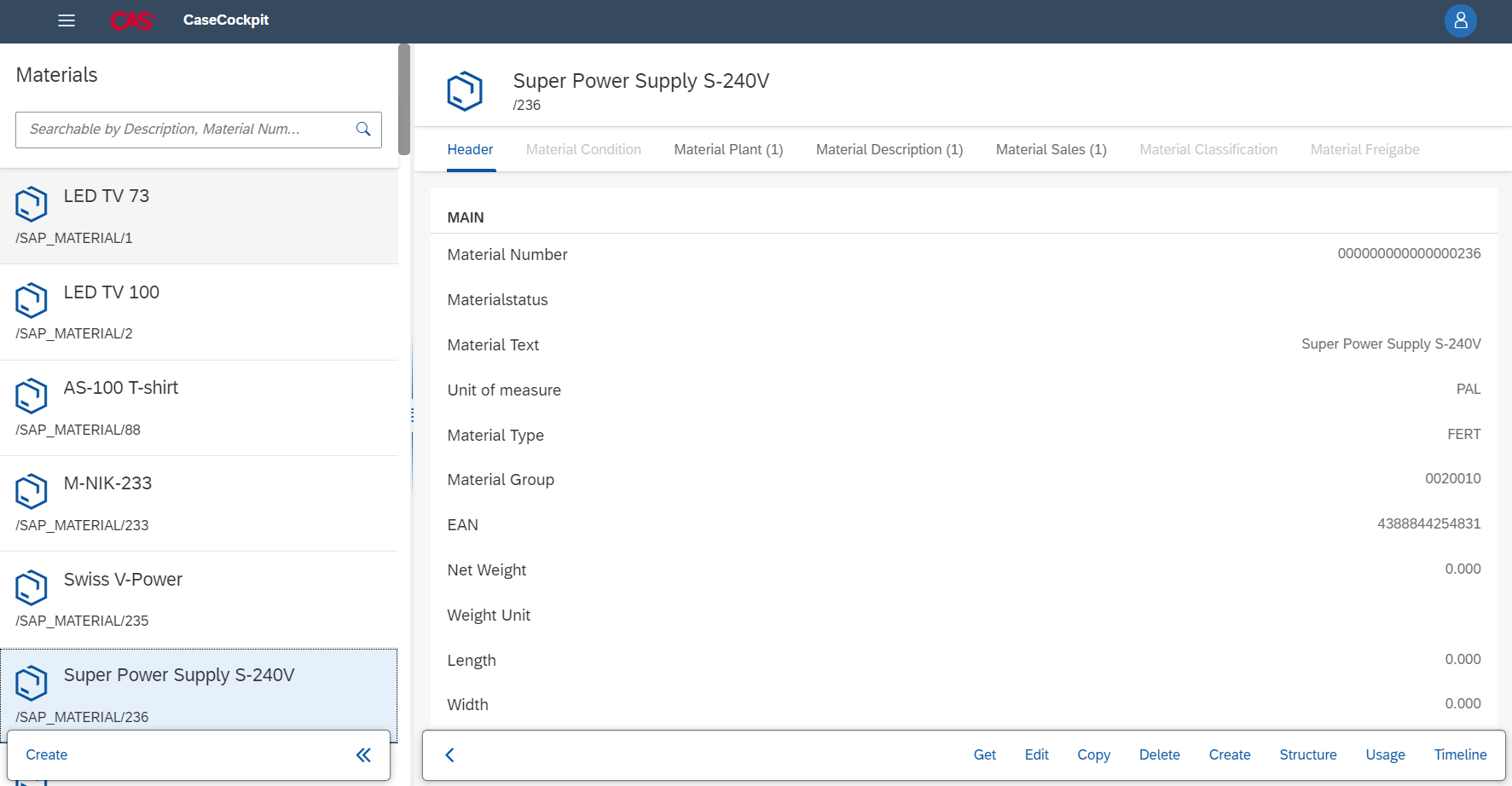This screenshot has height=786, width=1512.
Task: Open the Material Sales (1) tab
Action: click(x=1051, y=149)
